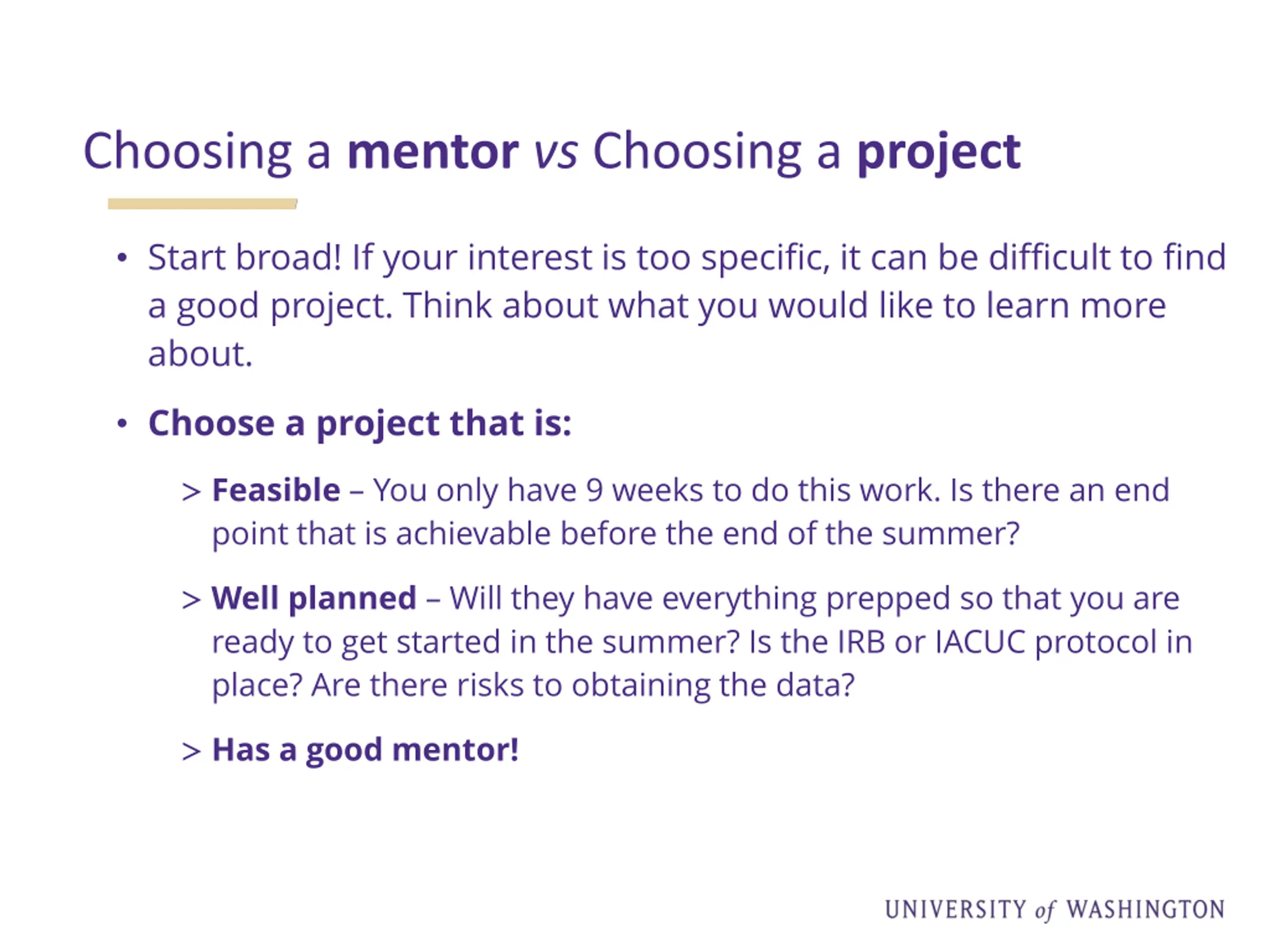Viewport: 1270px width, 952px height.
Task: Click the bold heading "Choose a project that is:"
Action: [x=359, y=423]
